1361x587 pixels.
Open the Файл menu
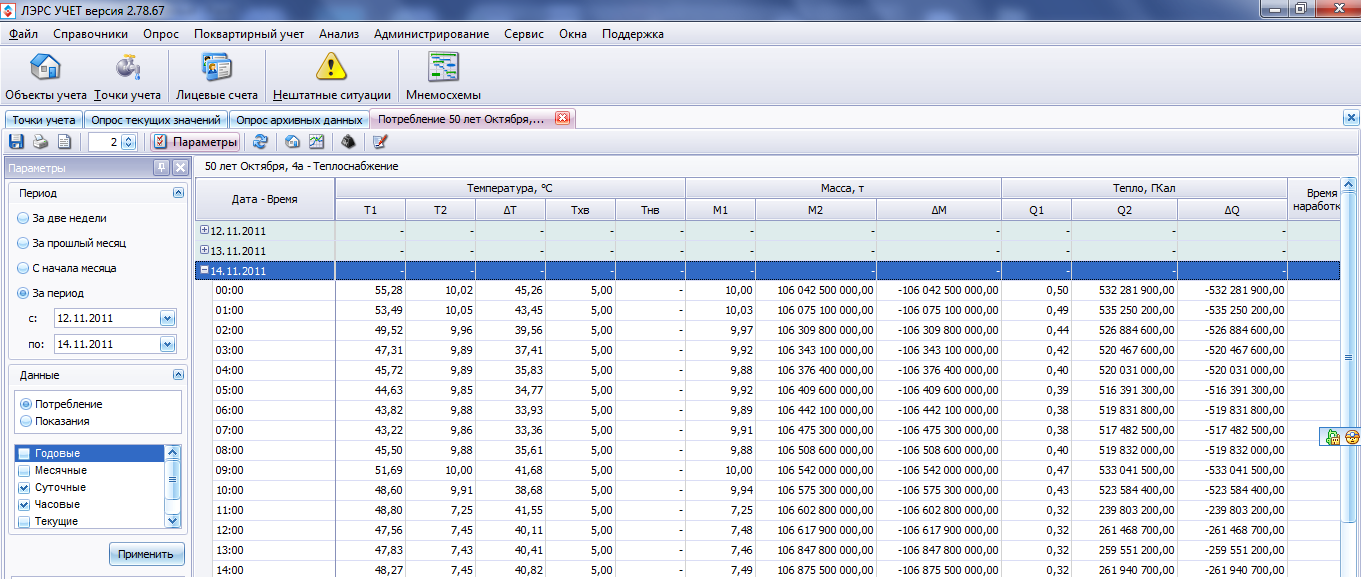(22, 34)
